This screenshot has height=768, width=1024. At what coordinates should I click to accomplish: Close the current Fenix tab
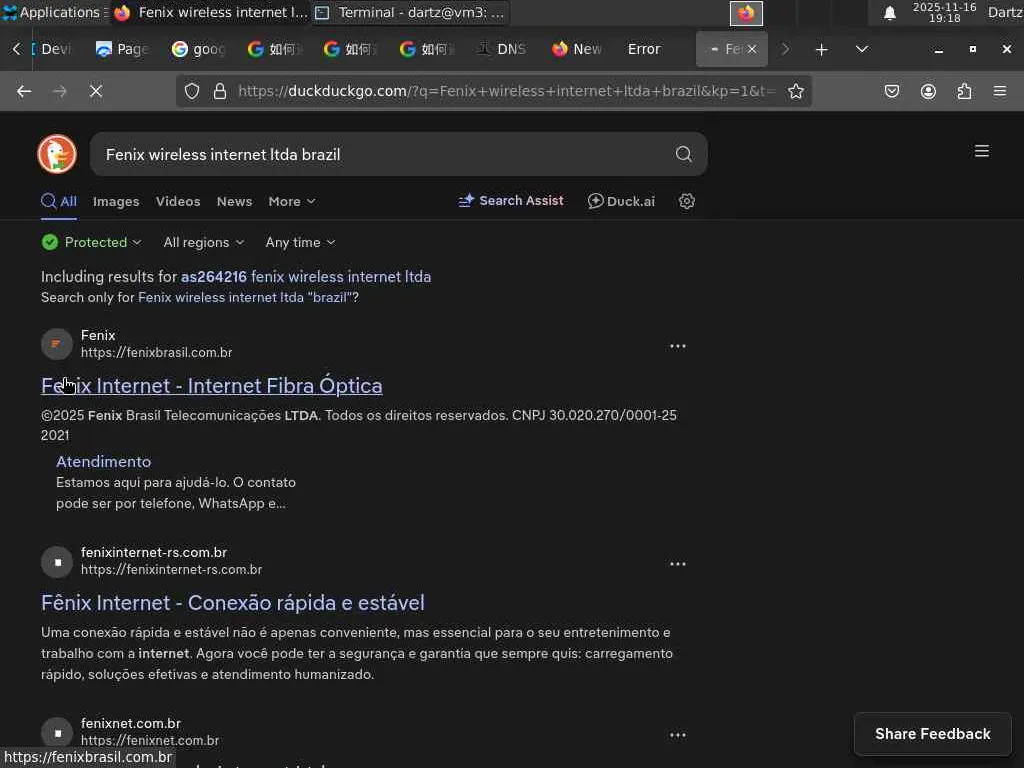tap(752, 49)
